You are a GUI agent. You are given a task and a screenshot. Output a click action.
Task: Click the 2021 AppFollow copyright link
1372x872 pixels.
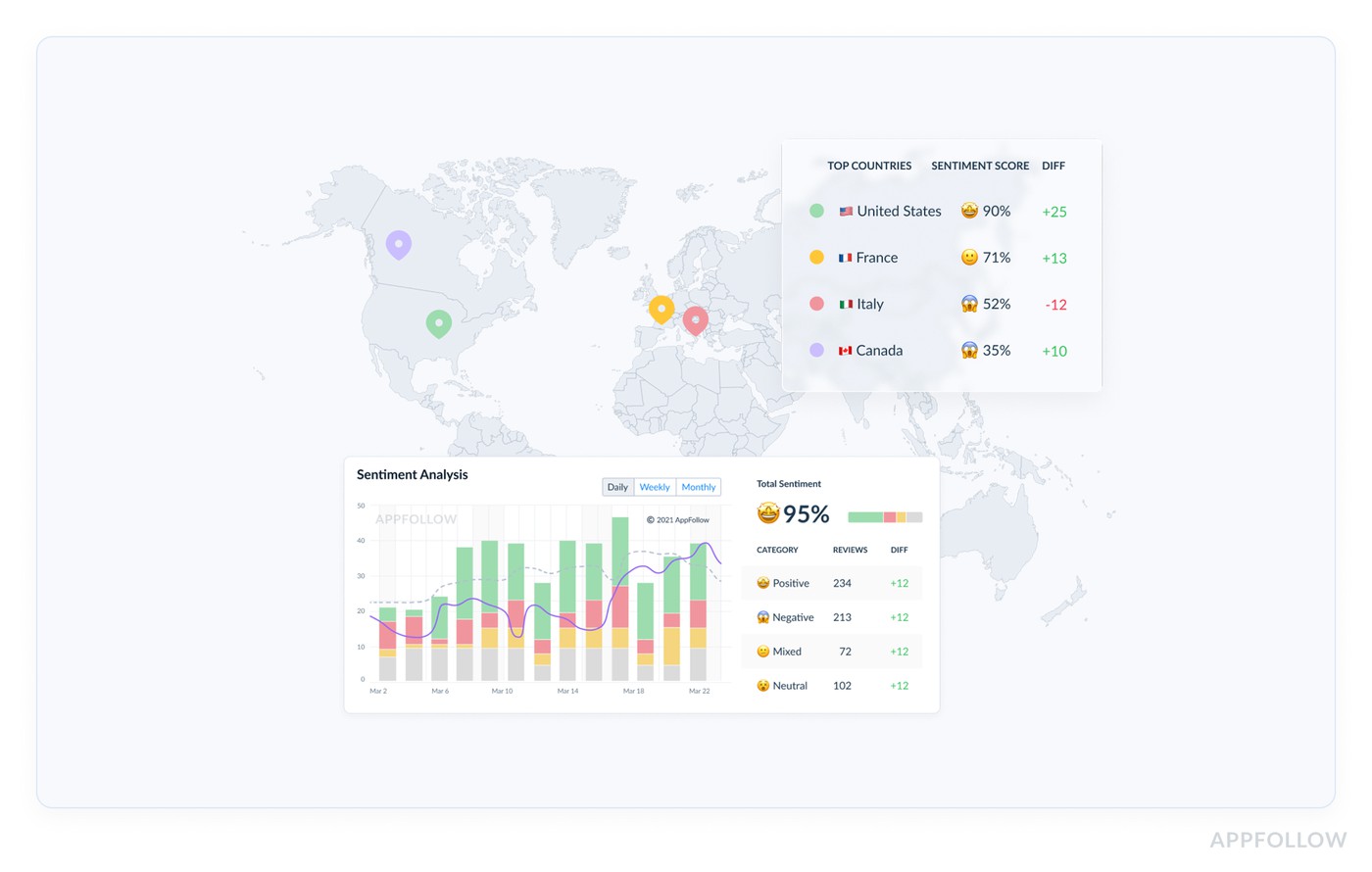(680, 520)
